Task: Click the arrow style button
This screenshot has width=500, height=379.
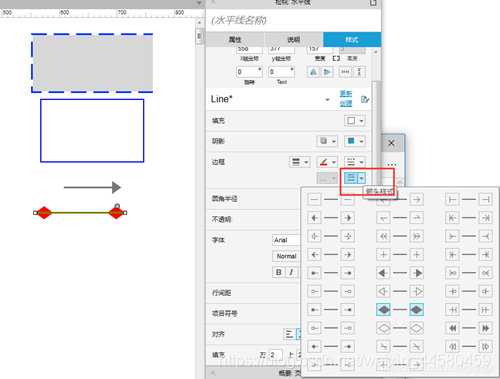Action: point(351,178)
